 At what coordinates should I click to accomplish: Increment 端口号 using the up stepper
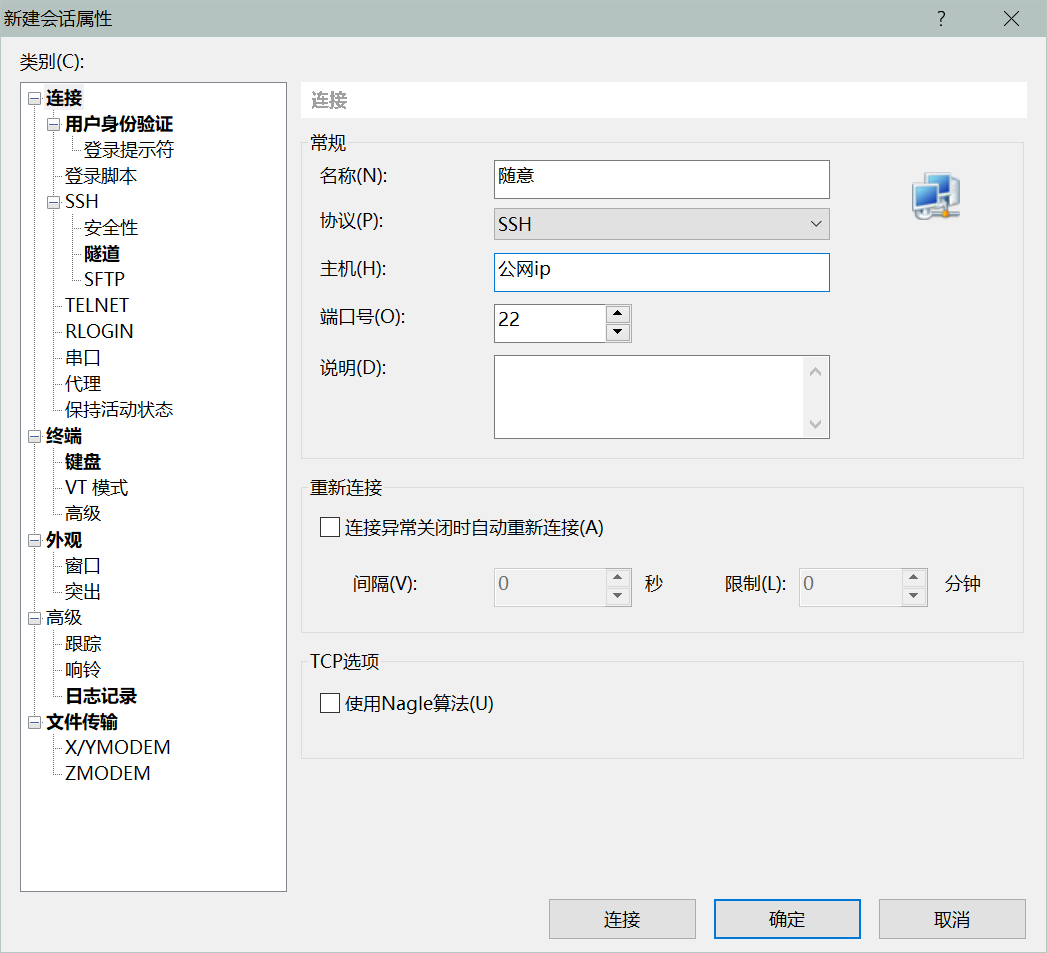[x=617, y=313]
